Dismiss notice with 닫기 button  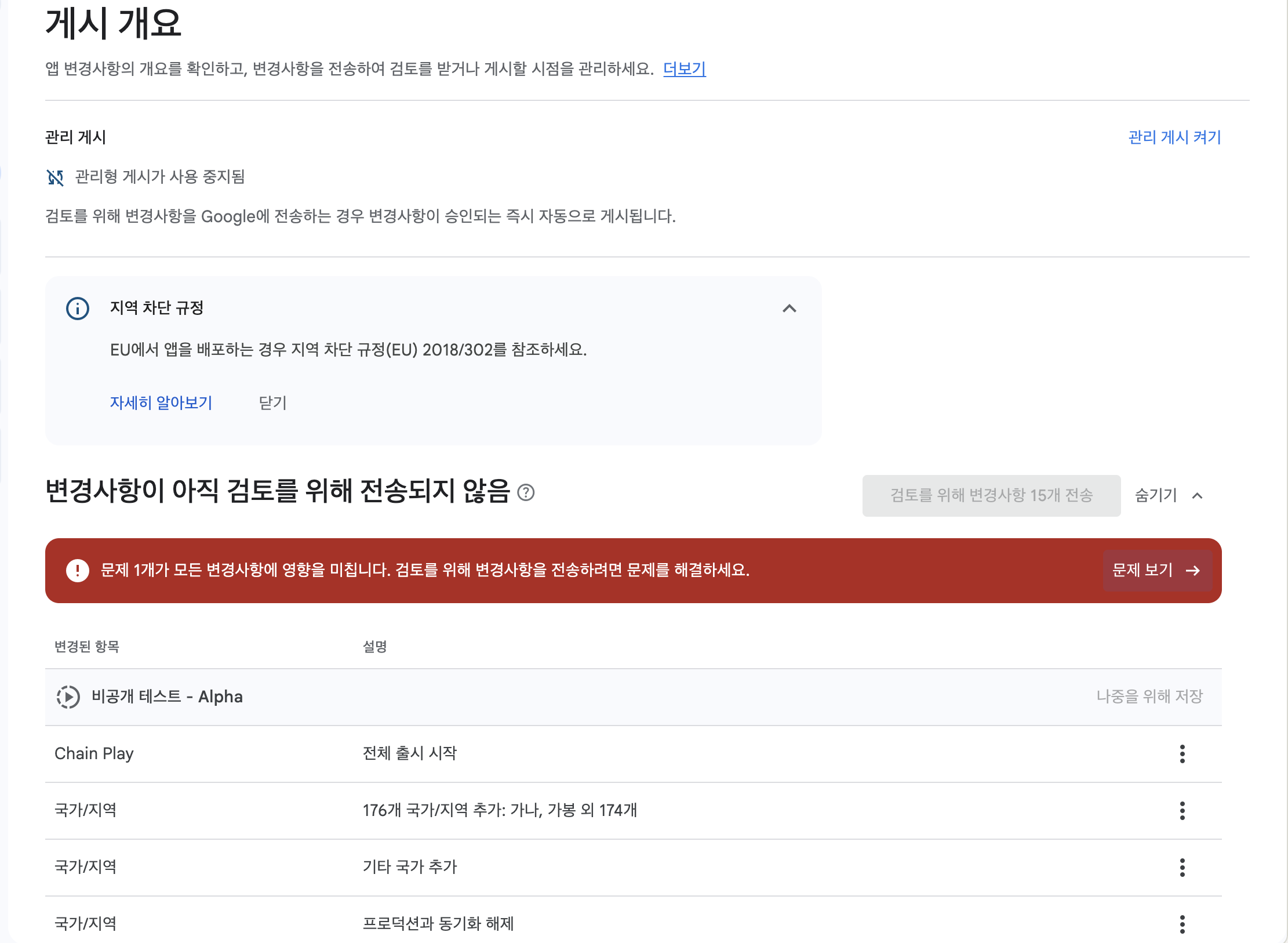[x=272, y=402]
